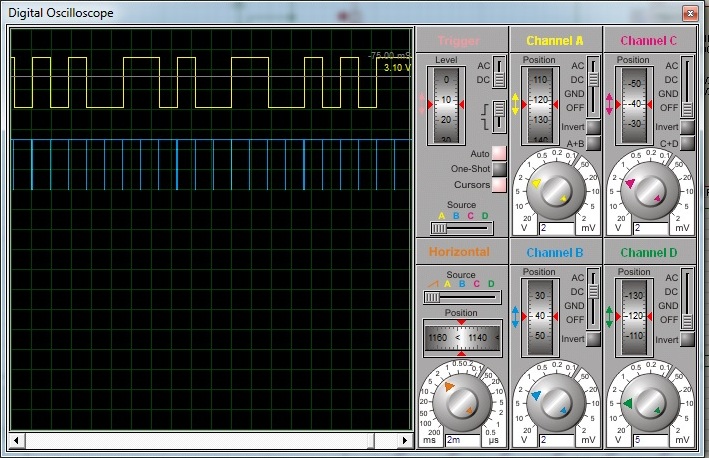Click the Channel D volts value field
Image resolution: width=709 pixels, height=458 pixels.
click(x=651, y=440)
